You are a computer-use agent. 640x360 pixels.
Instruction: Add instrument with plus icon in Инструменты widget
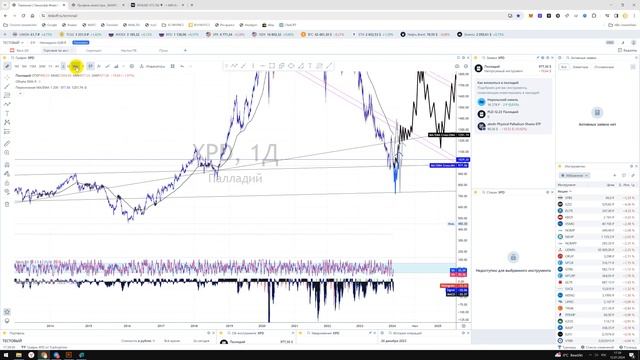click(x=615, y=176)
